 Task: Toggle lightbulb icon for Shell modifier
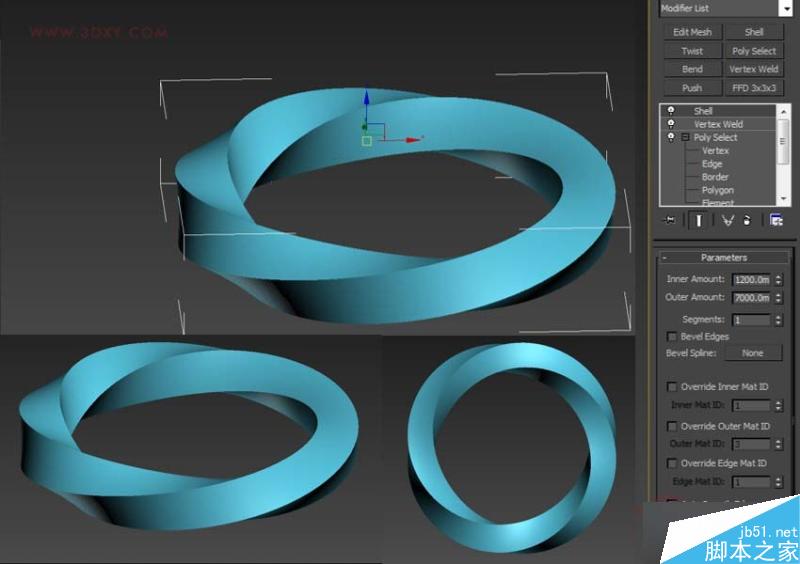pyautogui.click(x=671, y=111)
